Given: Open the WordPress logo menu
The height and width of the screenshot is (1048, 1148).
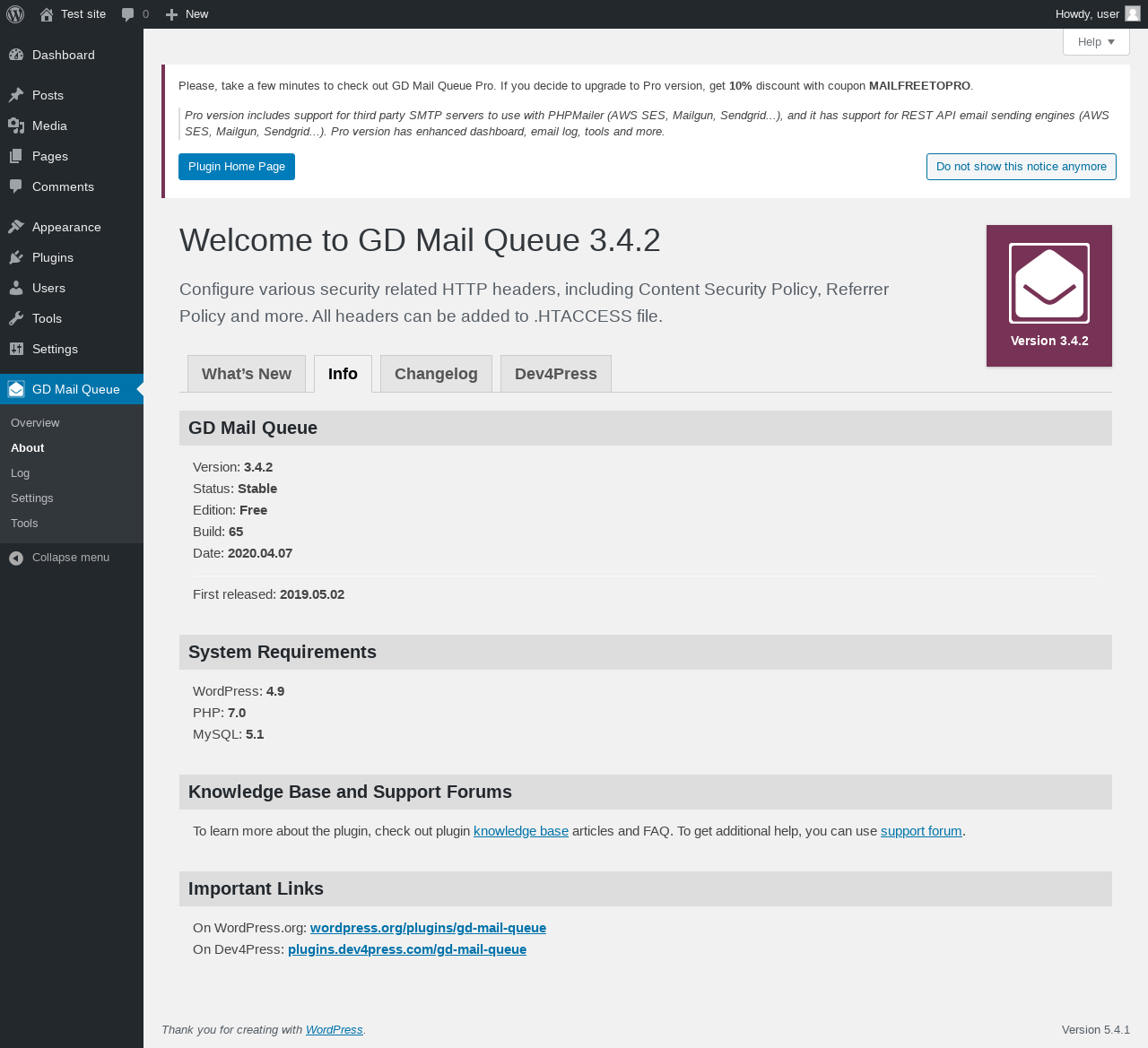Looking at the screenshot, I should point(15,14).
